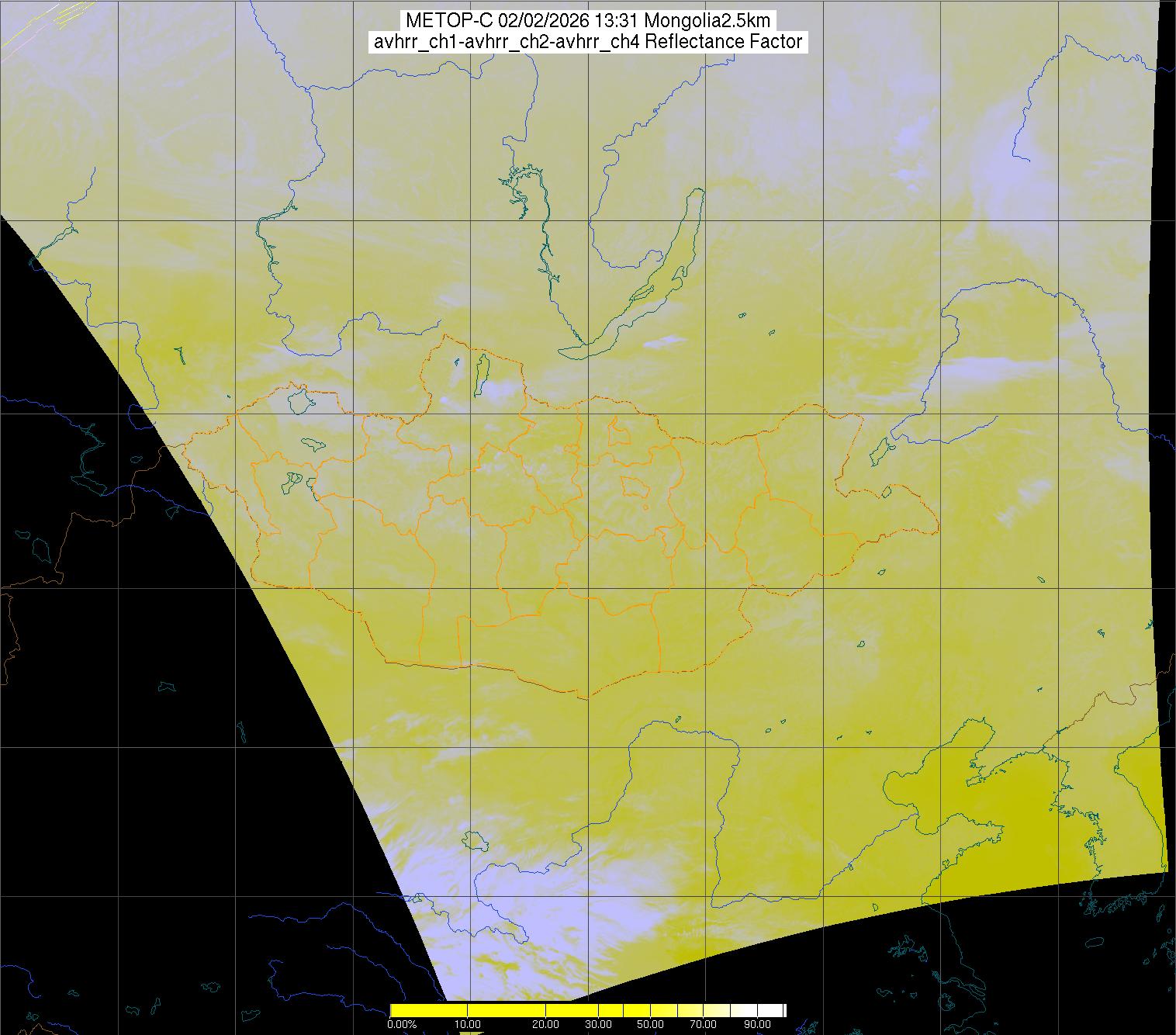This screenshot has height=1035, width=1176.
Task: Click the 50.00 colorbar label
Action: click(x=651, y=1024)
